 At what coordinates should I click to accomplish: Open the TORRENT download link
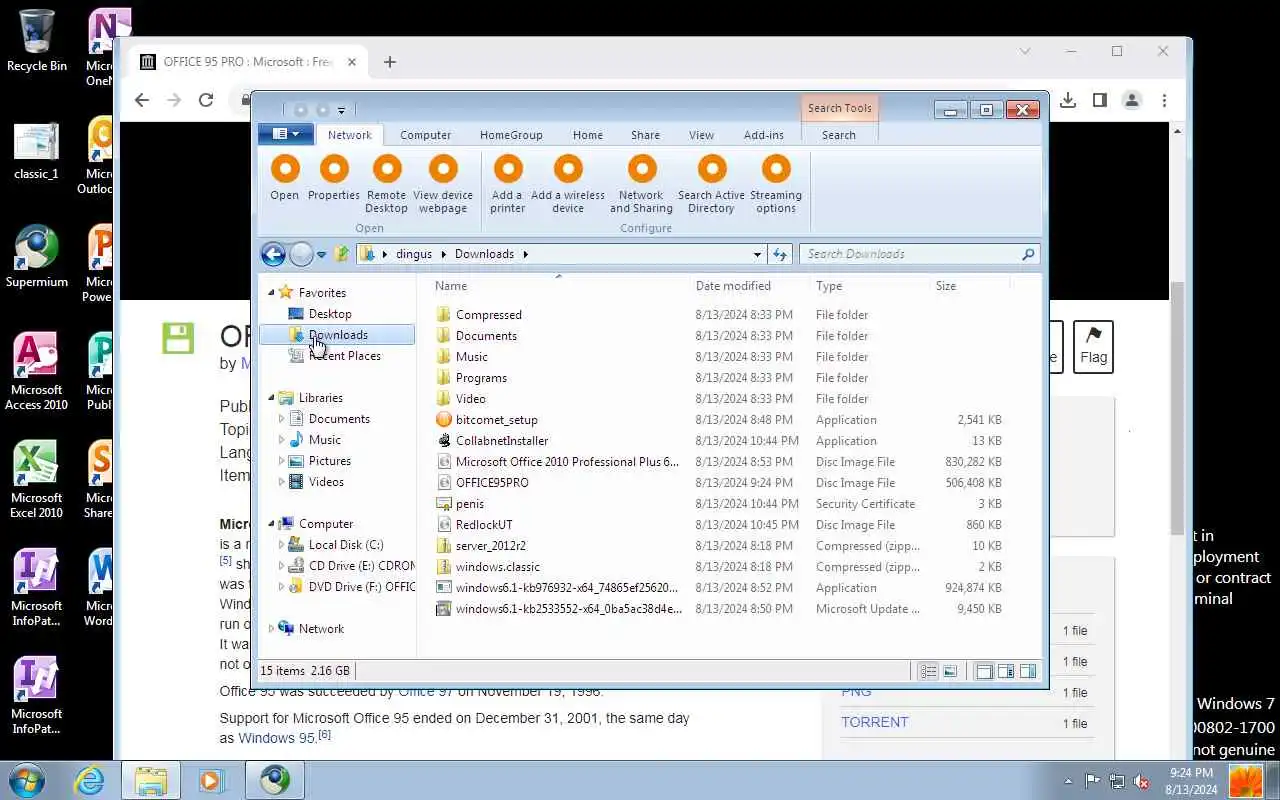(x=875, y=722)
